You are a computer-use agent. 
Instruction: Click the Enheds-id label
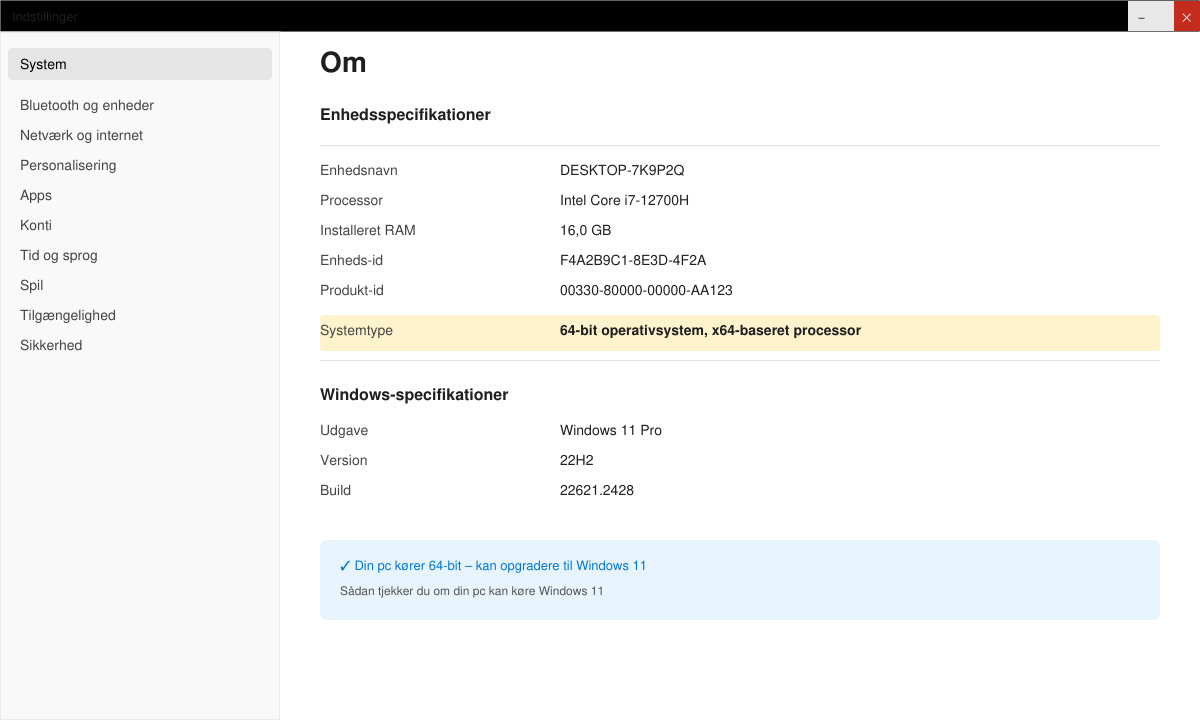point(351,260)
